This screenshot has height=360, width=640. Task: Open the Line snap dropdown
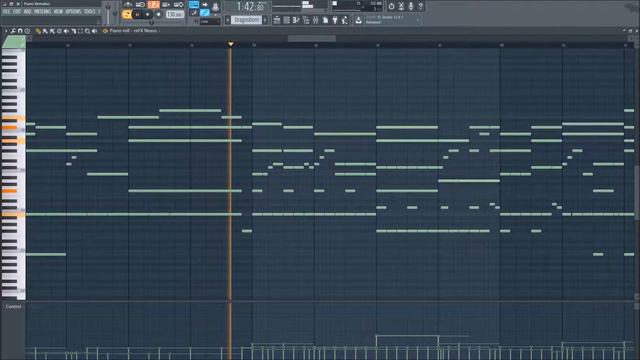(x=210, y=21)
